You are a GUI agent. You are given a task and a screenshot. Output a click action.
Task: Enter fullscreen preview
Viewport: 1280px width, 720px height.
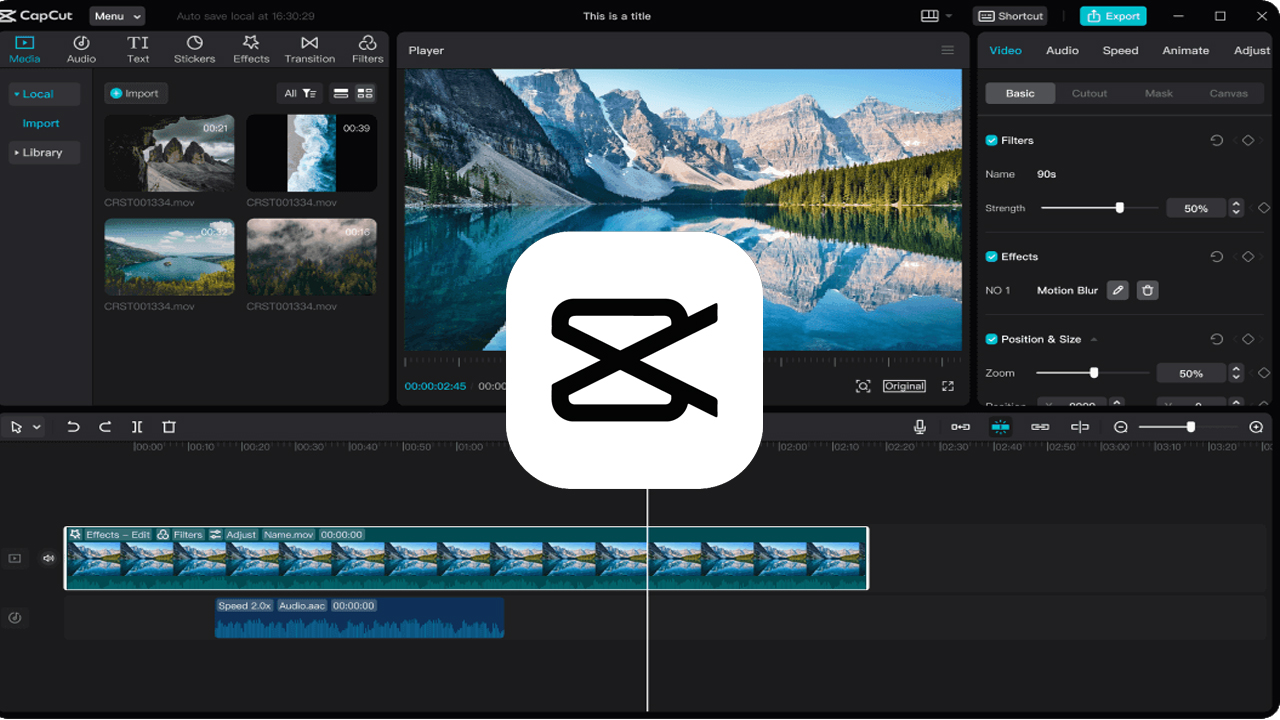pyautogui.click(x=948, y=386)
